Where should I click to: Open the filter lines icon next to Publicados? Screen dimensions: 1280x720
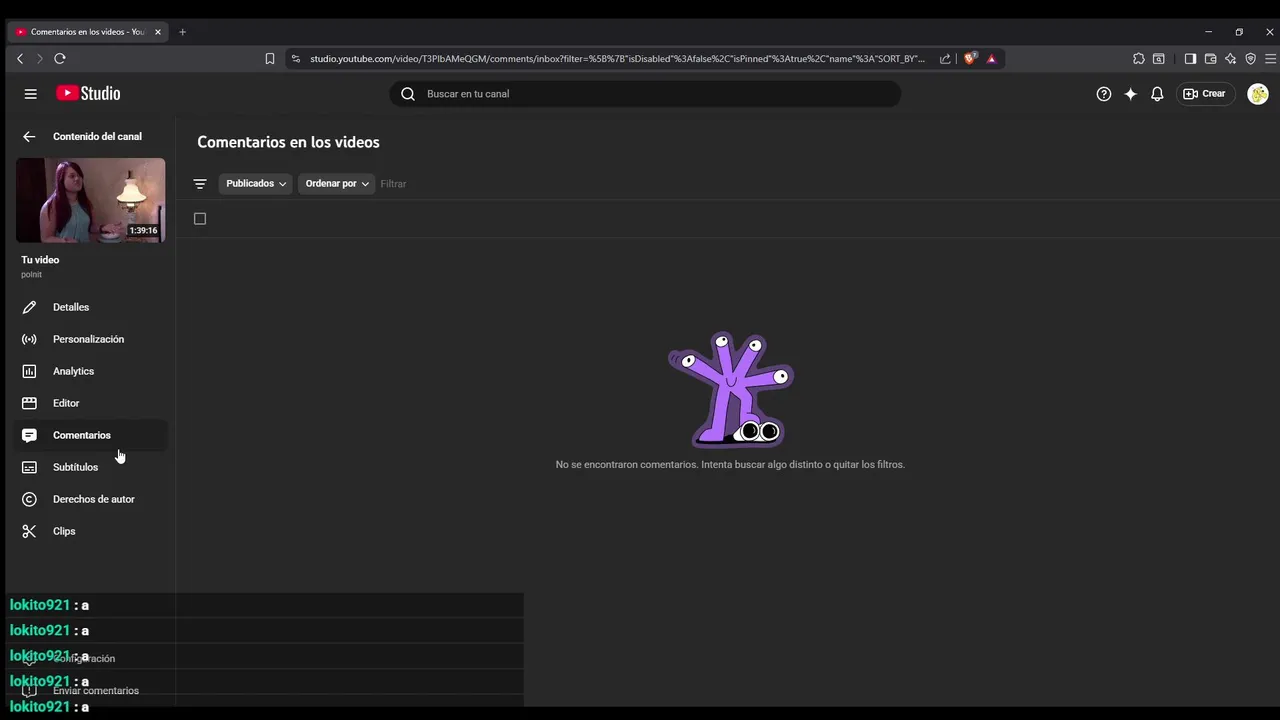(x=200, y=184)
